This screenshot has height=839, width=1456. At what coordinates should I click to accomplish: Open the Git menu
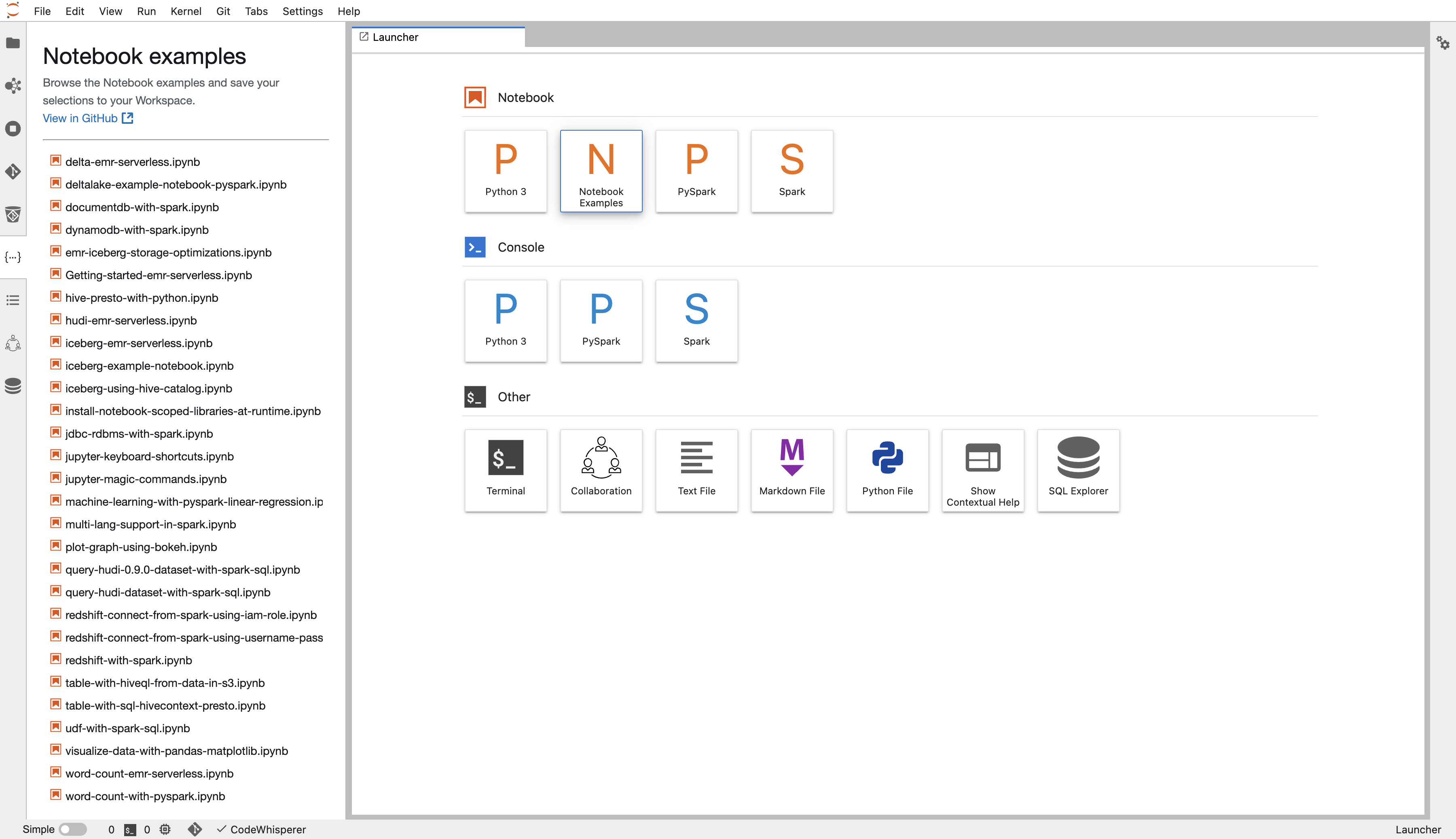click(x=223, y=11)
